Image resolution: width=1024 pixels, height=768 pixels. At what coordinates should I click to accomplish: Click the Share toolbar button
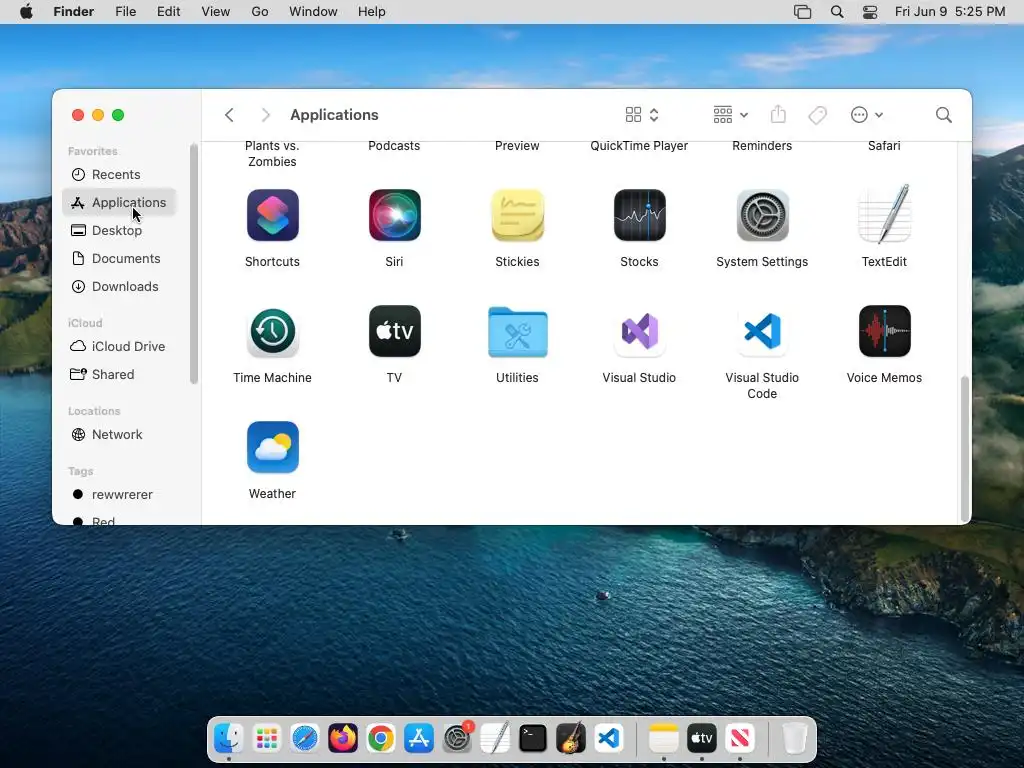click(x=778, y=115)
